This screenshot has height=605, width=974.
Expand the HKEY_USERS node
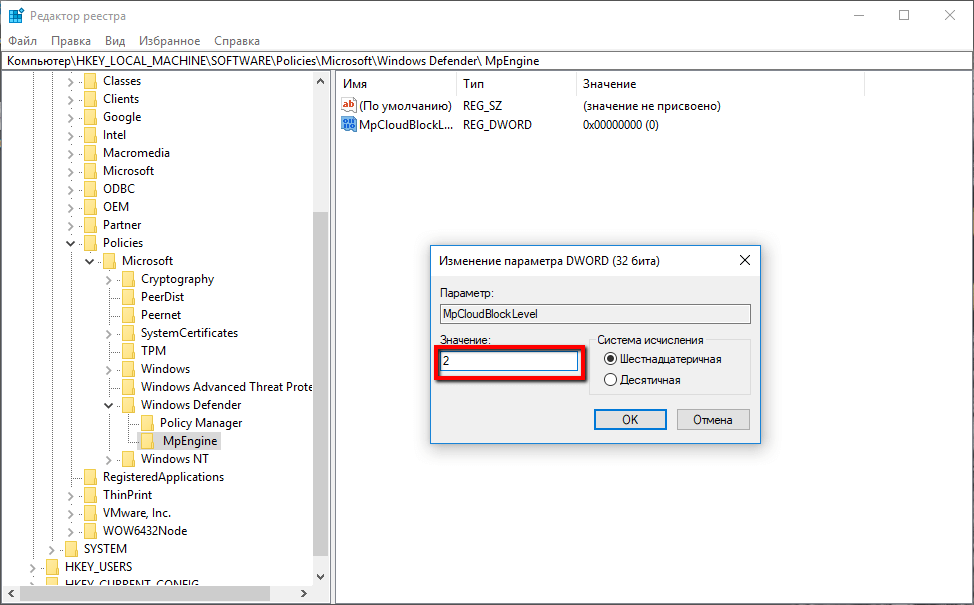point(33,568)
